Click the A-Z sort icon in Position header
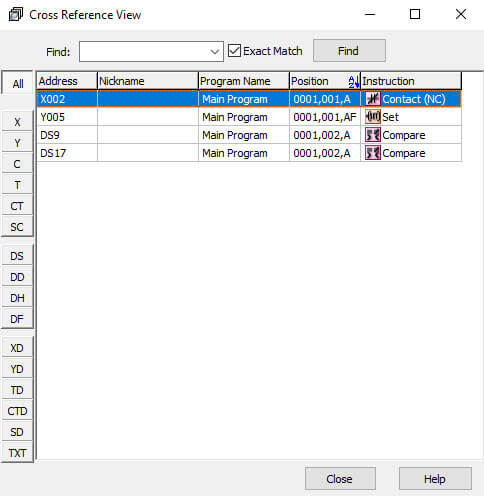 [354, 81]
